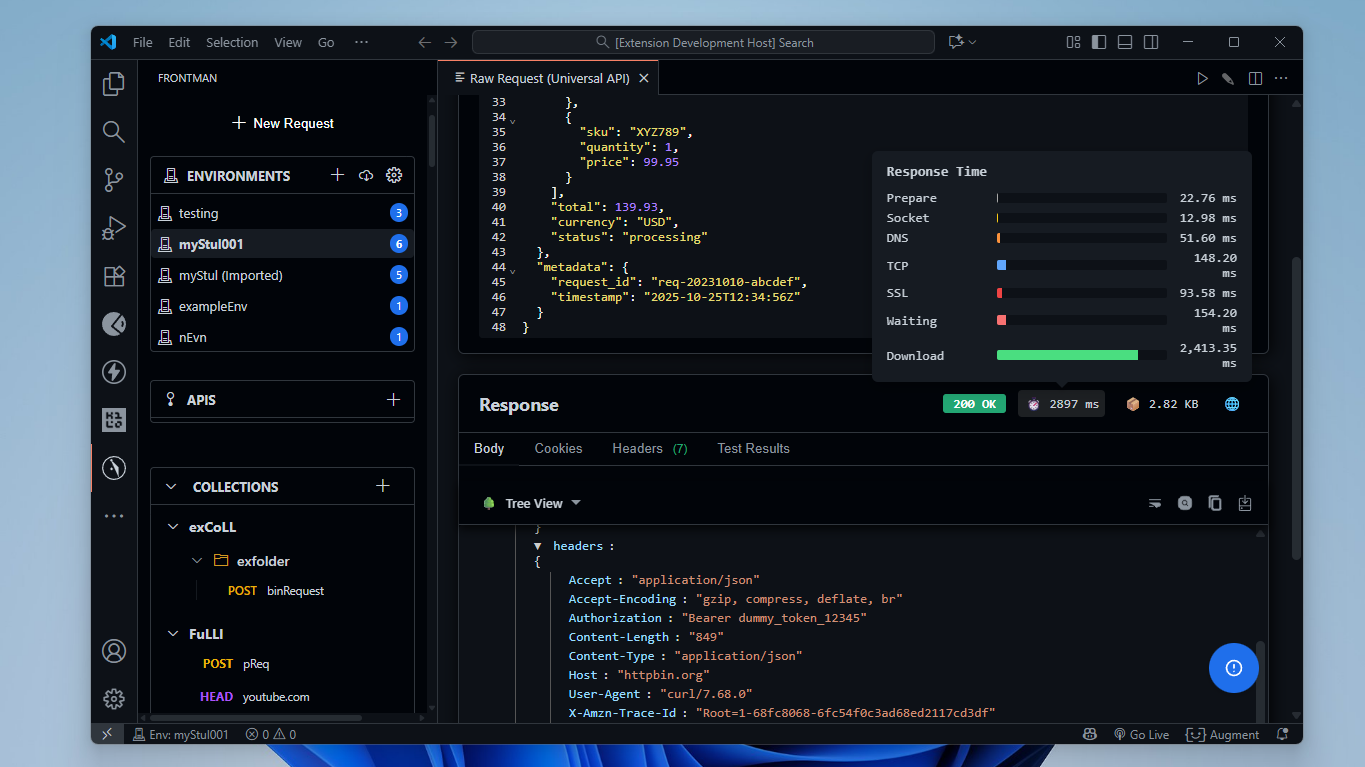Download the response body to file

(1245, 503)
